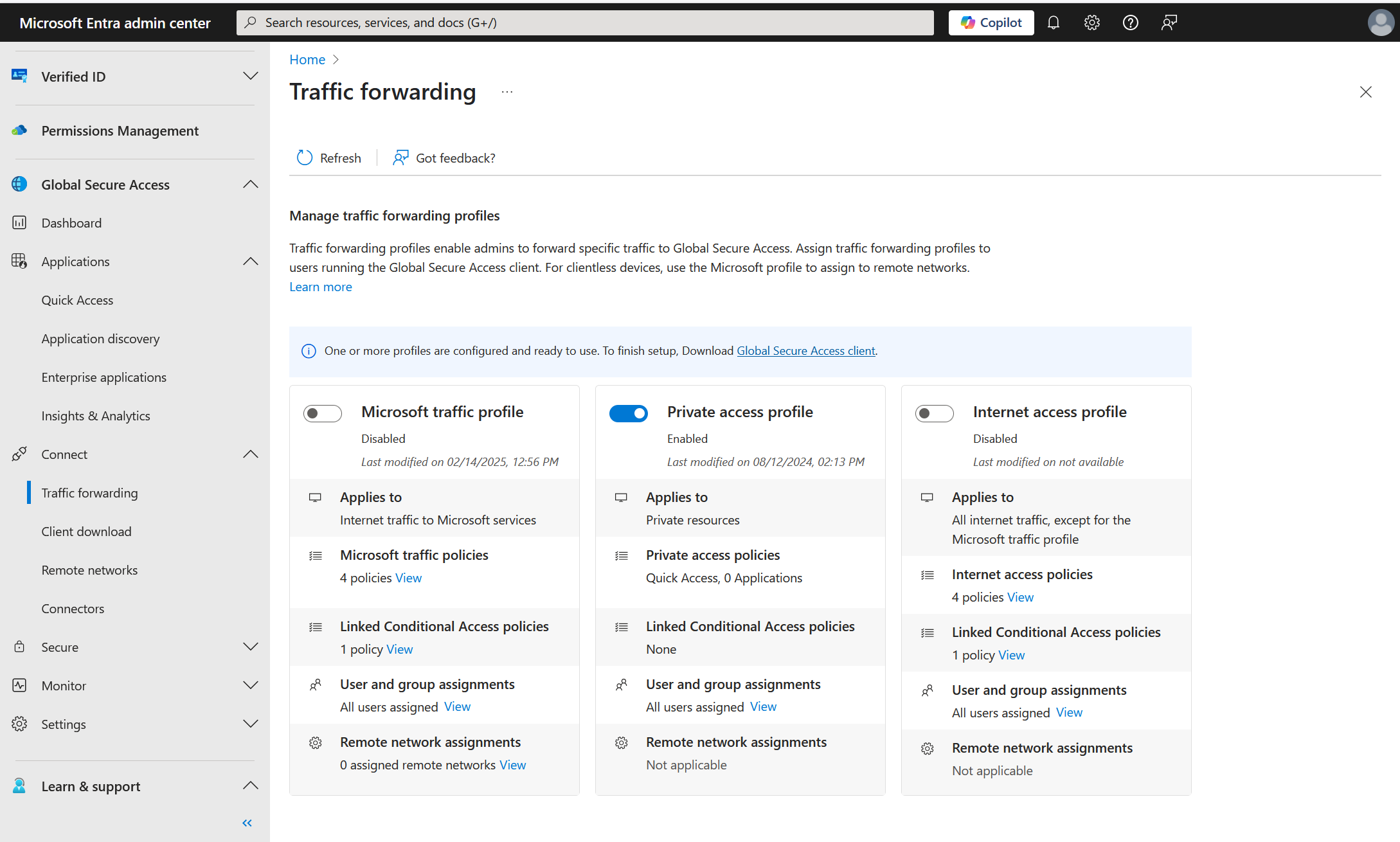Click the Learn & support person icon
Screen dimensions: 1400x842
[x=19, y=785]
